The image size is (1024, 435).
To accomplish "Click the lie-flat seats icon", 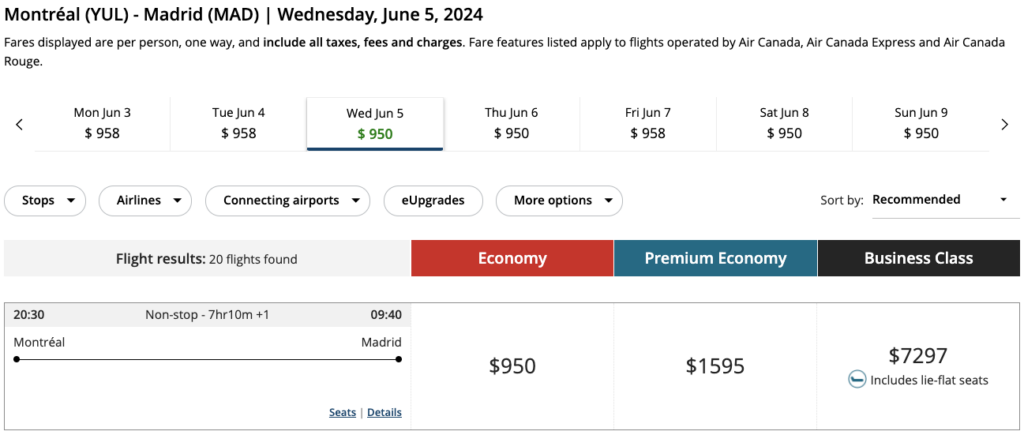I will (x=857, y=380).
